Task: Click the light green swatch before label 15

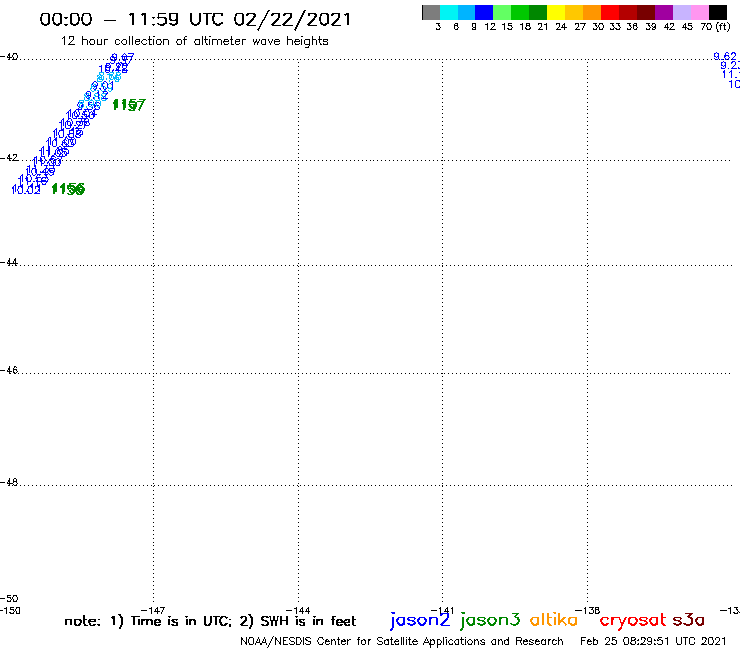Action: click(502, 12)
